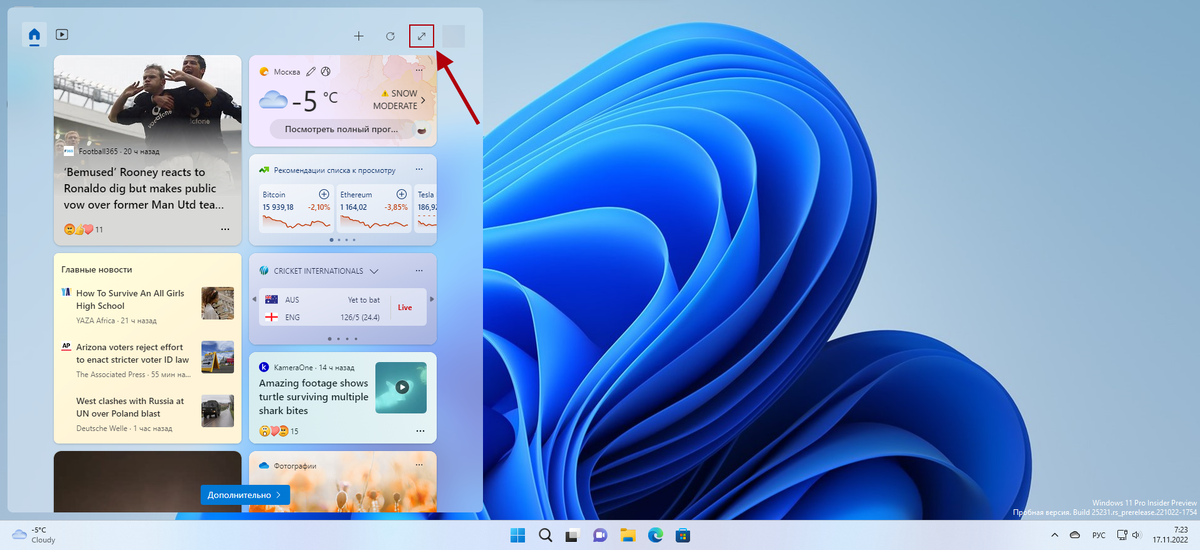Expand widgets panel to full view

point(422,36)
